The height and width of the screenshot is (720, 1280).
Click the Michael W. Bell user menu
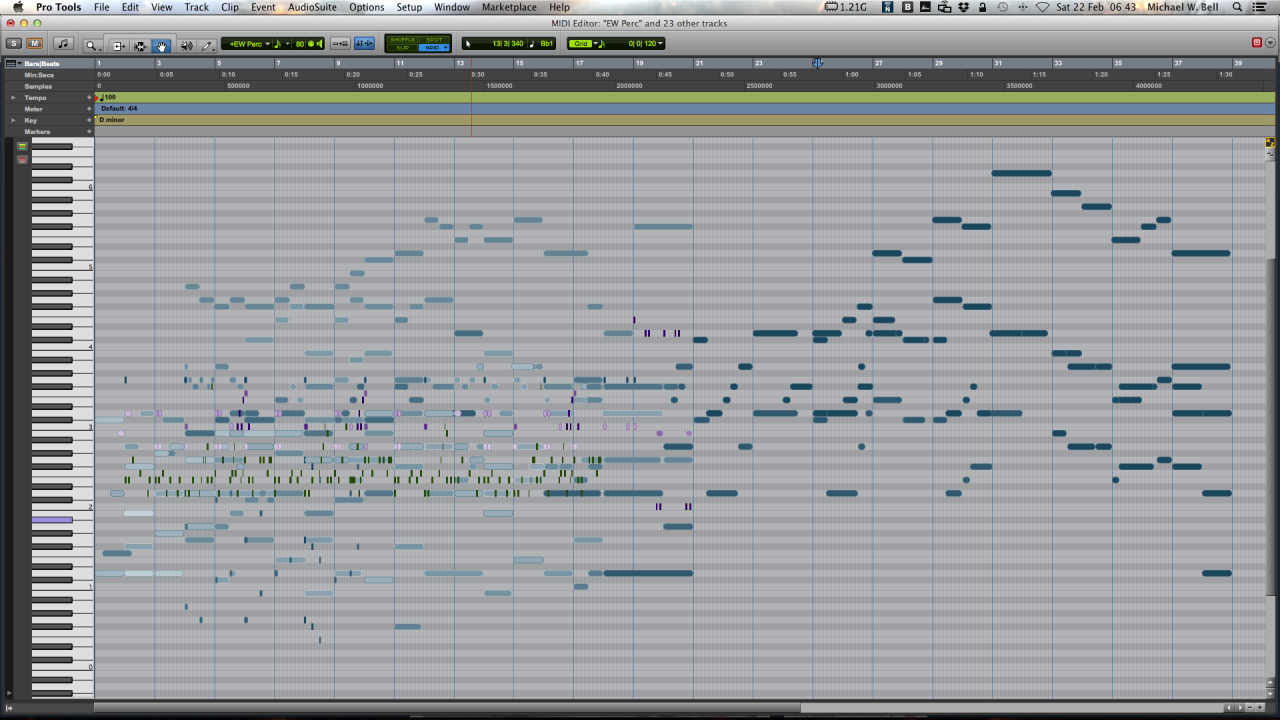1183,7
